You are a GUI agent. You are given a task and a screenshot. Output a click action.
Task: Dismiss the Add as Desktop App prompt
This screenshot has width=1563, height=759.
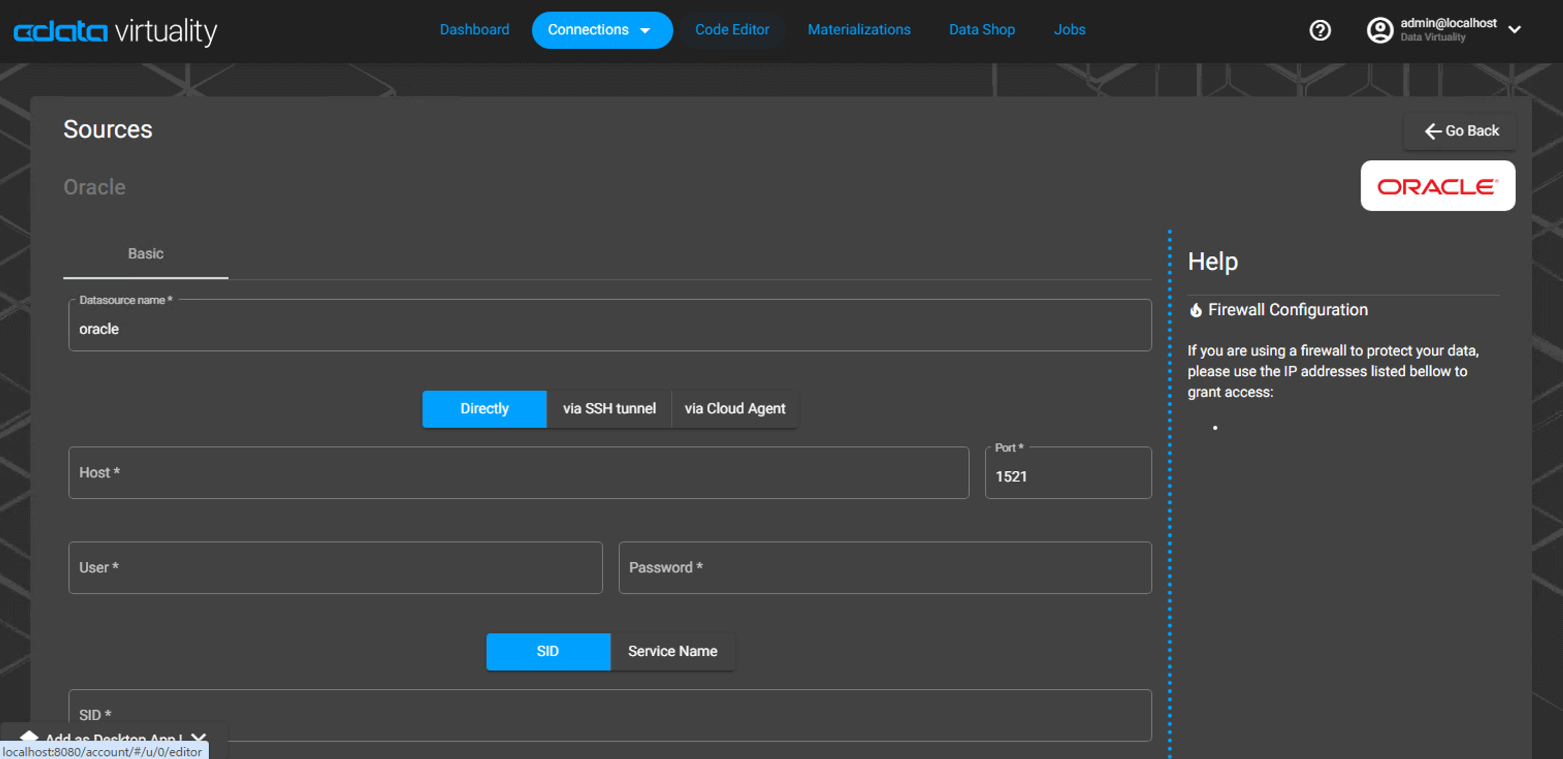pyautogui.click(x=200, y=738)
